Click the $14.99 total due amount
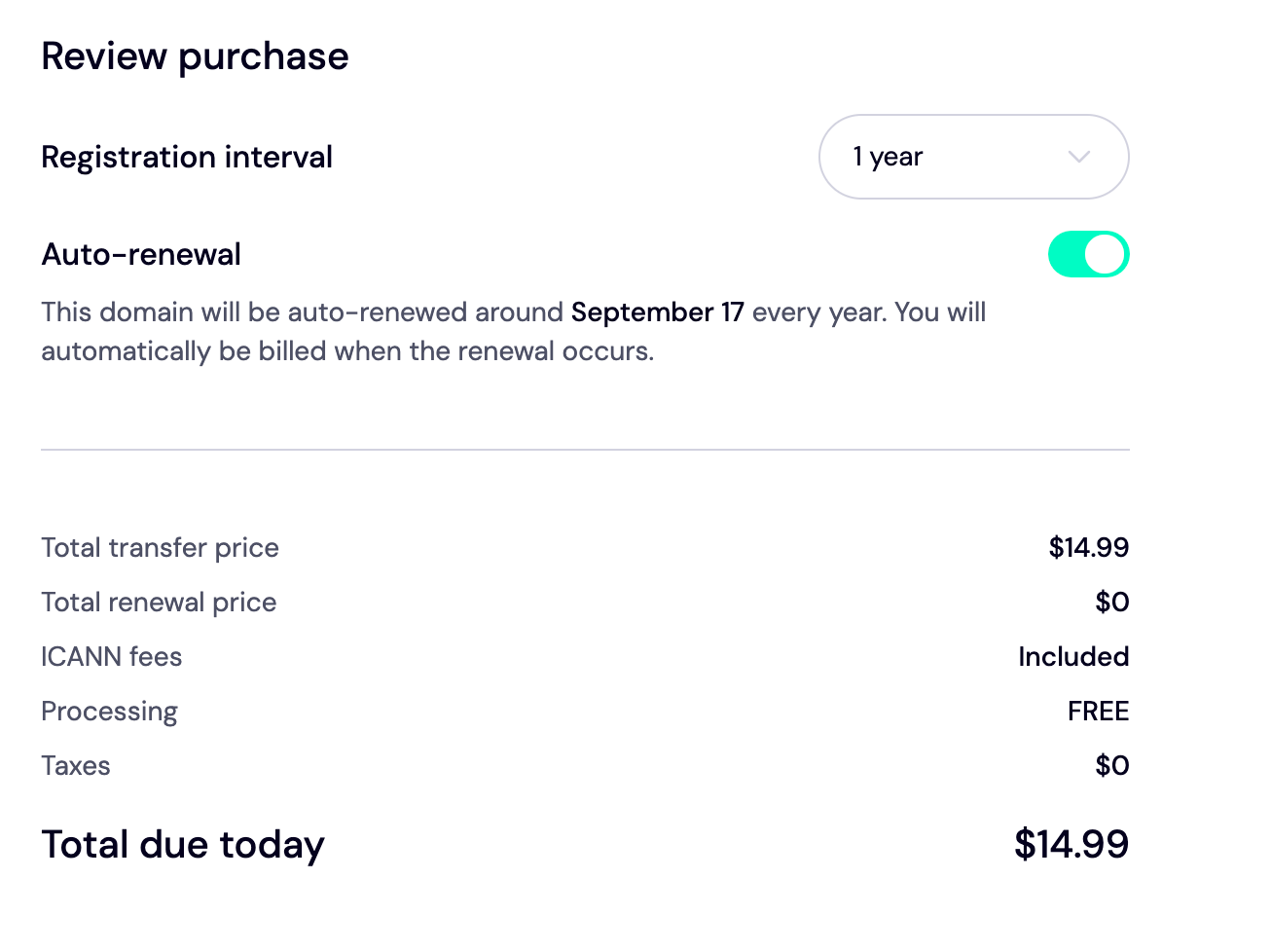 click(x=1071, y=844)
